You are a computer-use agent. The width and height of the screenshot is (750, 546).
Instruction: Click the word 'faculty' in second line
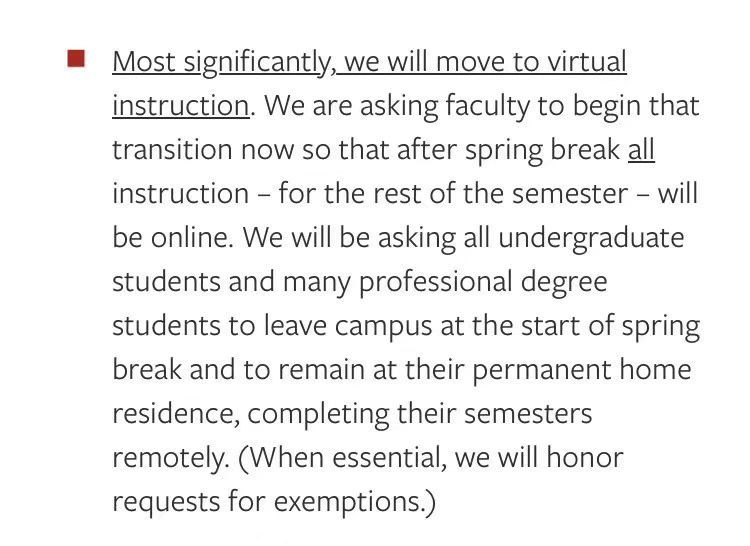[x=487, y=106]
